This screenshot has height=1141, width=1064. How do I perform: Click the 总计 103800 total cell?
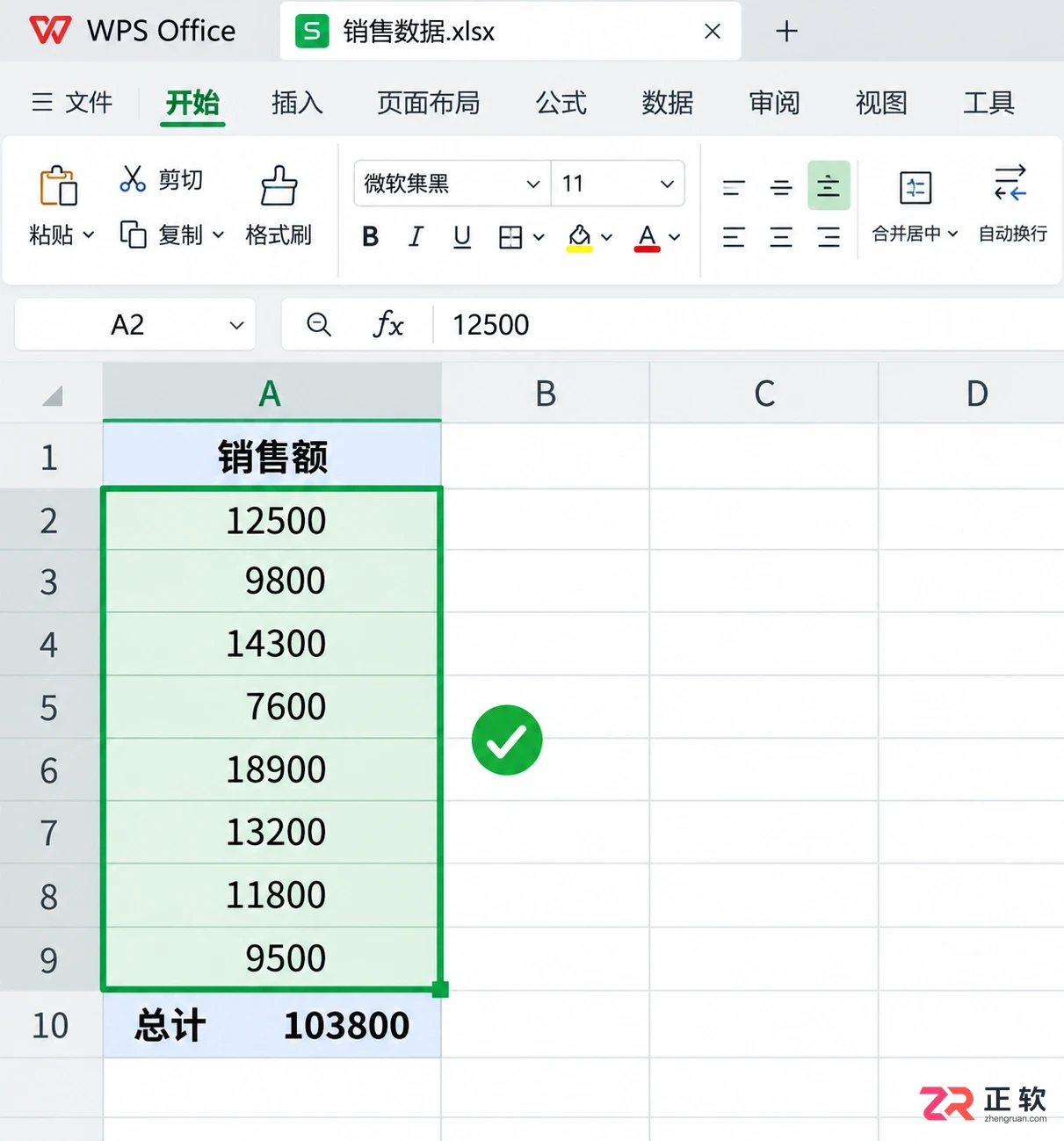(272, 1025)
